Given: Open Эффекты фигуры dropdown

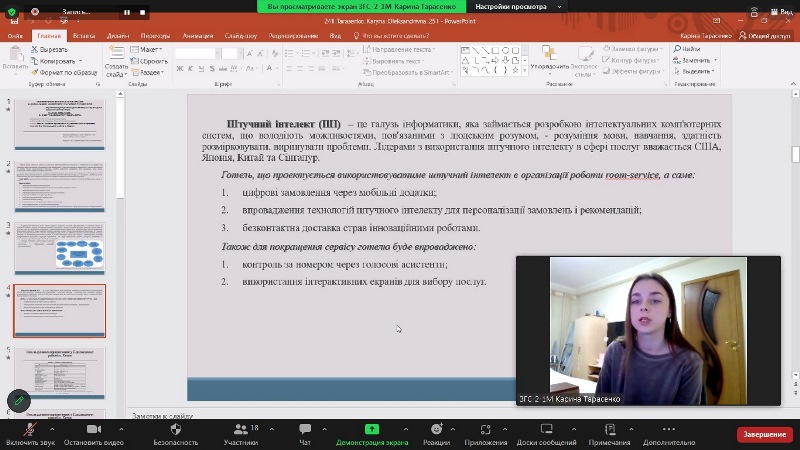Looking at the screenshot, I should click(x=633, y=71).
